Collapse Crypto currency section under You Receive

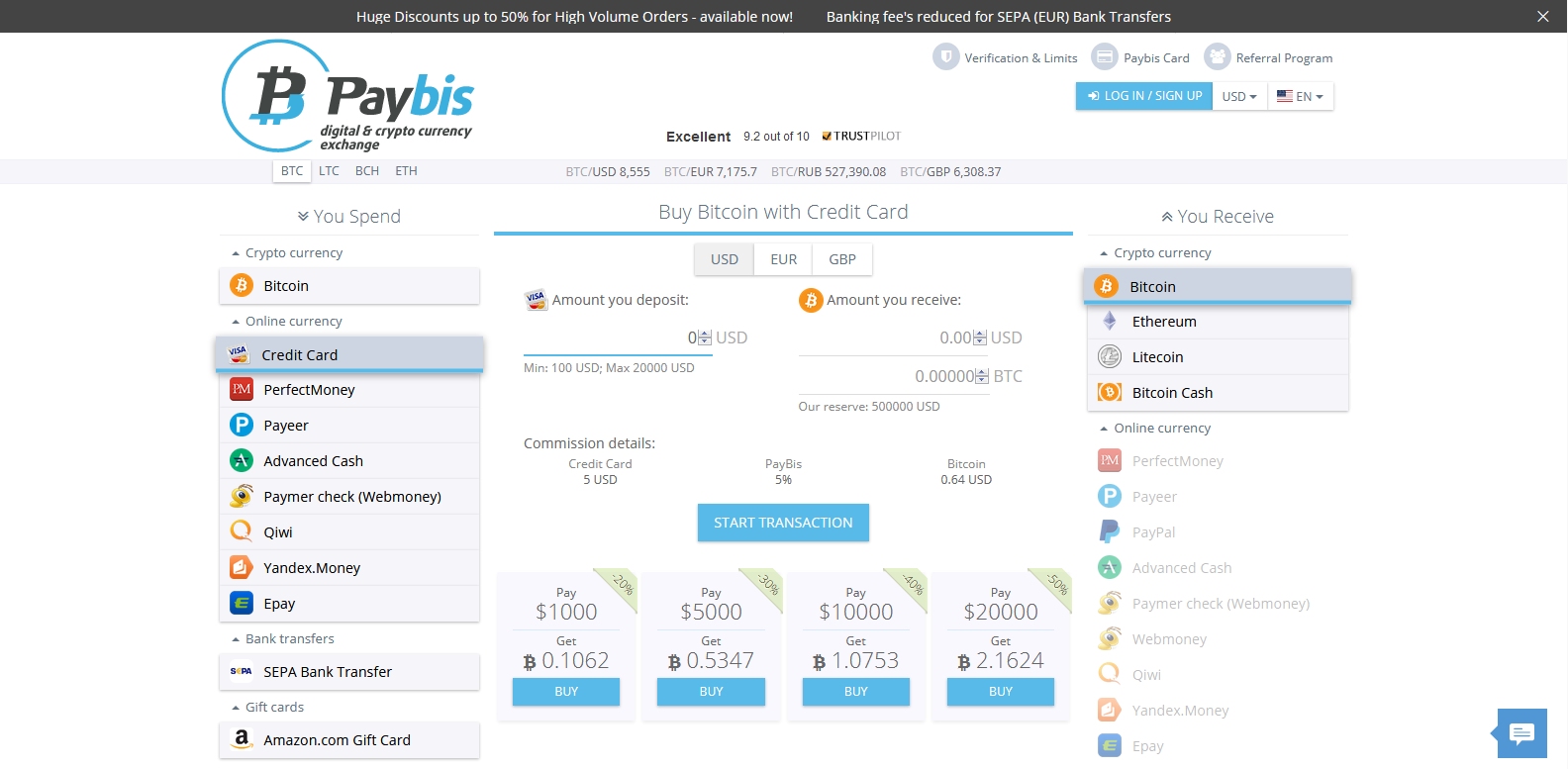coord(1155,252)
